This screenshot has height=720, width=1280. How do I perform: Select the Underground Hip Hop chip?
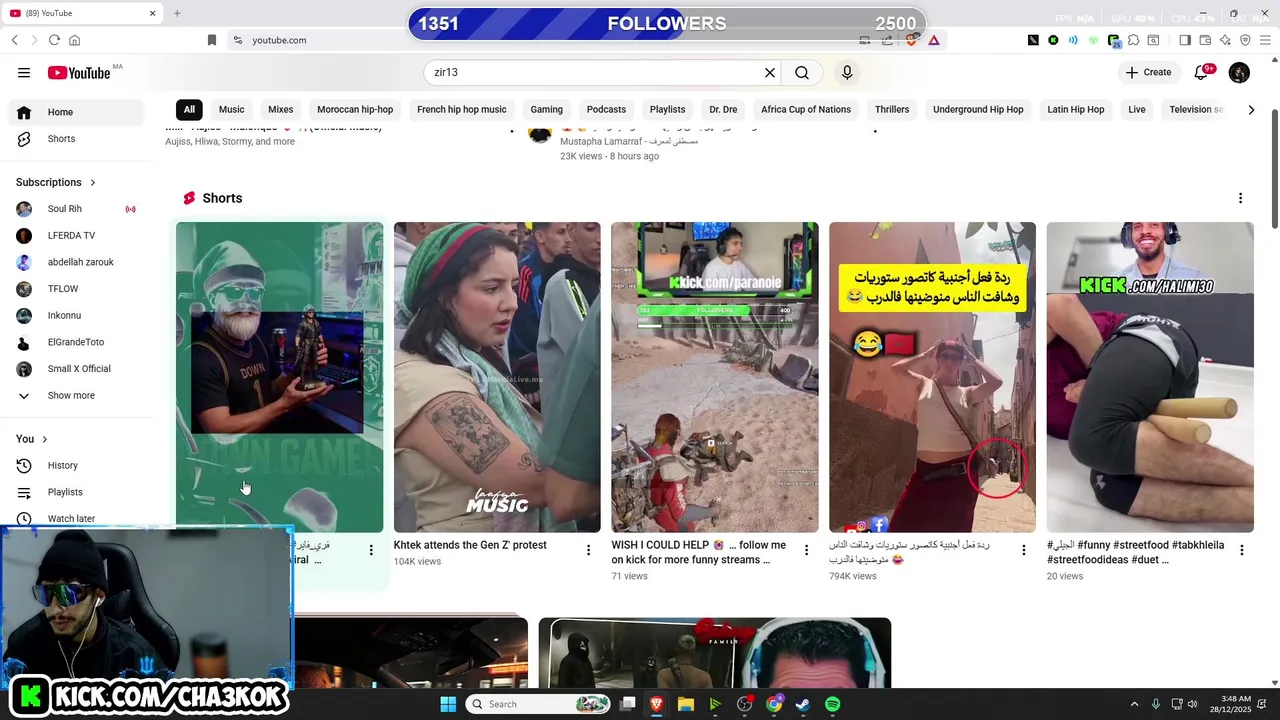(x=978, y=109)
